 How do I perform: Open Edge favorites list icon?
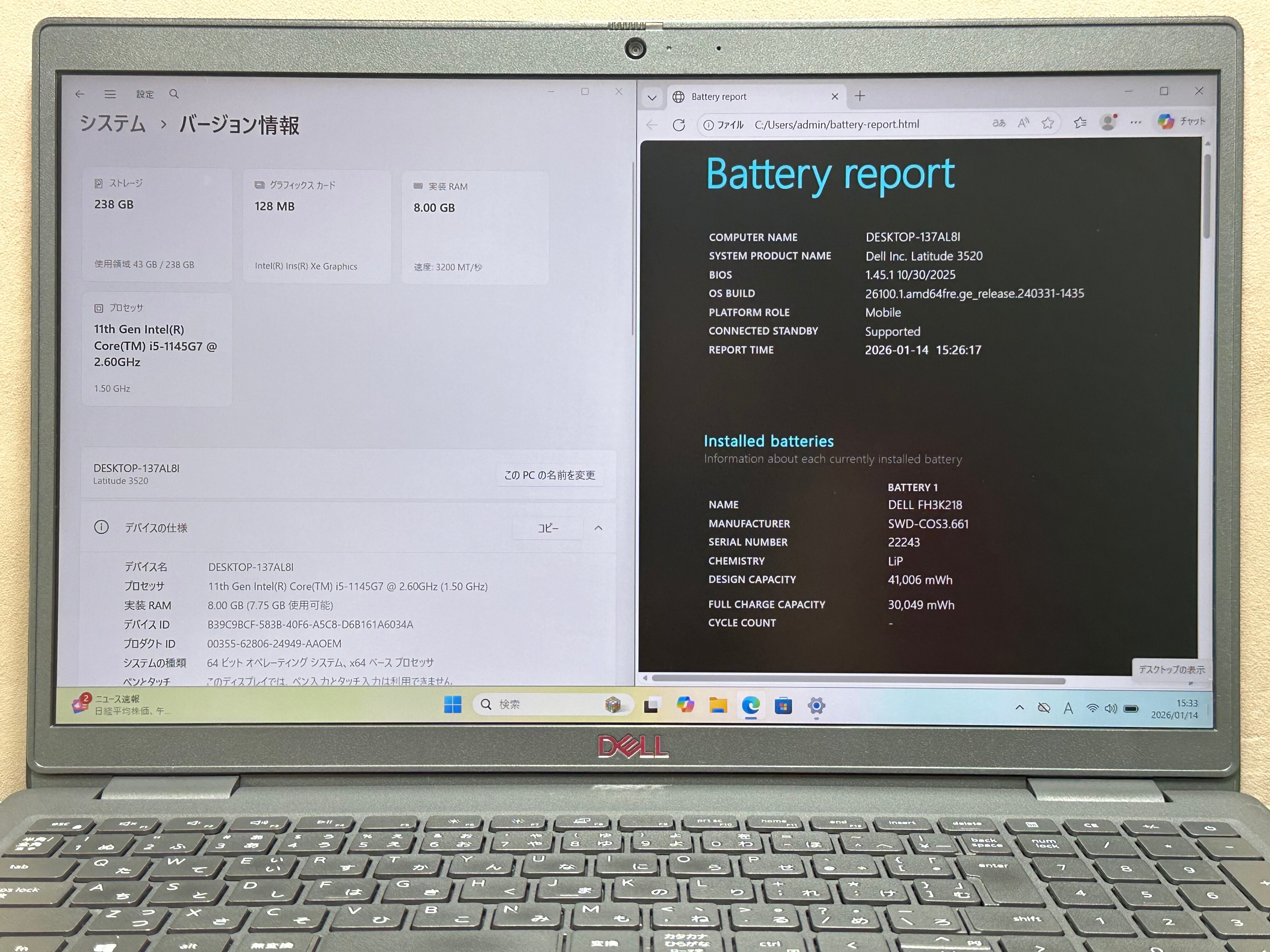pos(1080,122)
